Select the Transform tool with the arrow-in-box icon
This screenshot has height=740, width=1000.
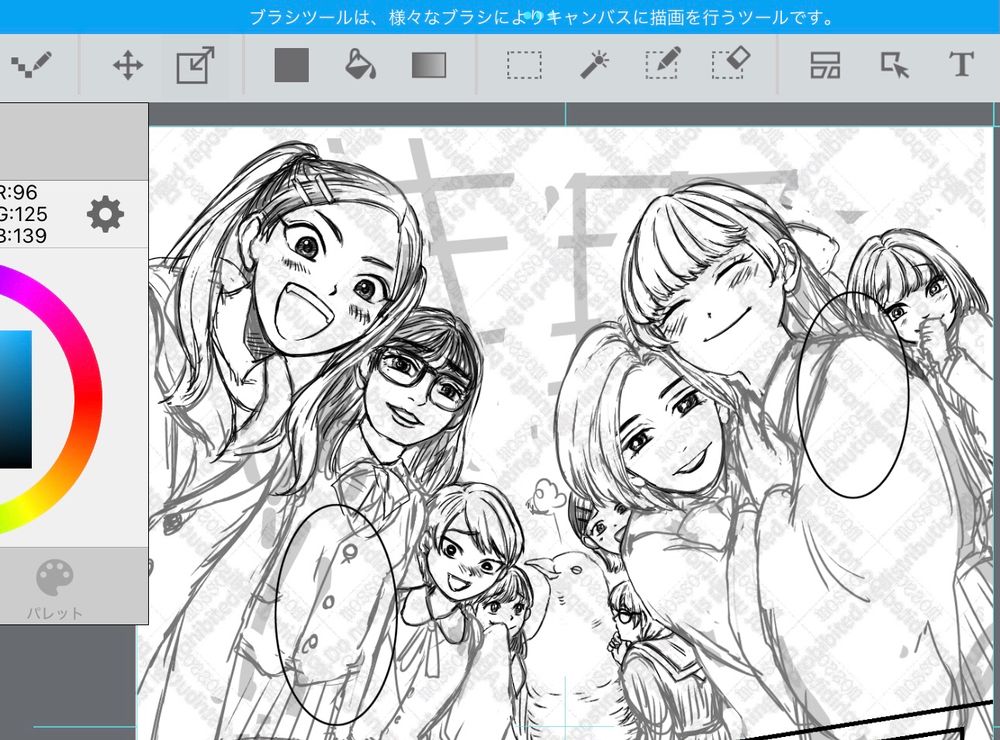(195, 65)
